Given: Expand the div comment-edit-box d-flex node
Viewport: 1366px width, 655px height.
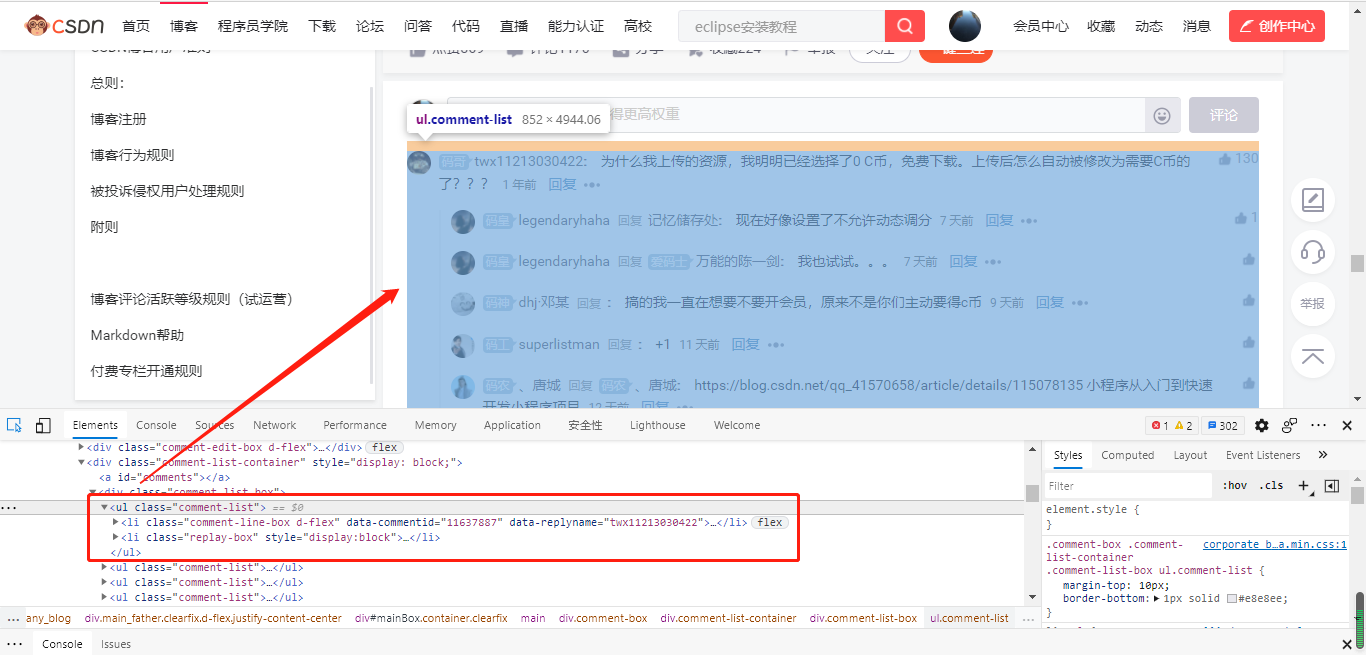Looking at the screenshot, I should (82, 447).
